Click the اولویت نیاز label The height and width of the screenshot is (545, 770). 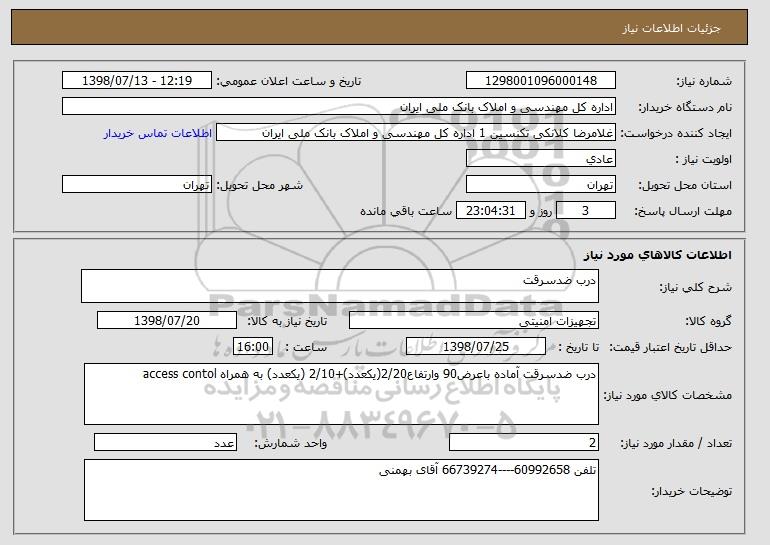(x=703, y=159)
